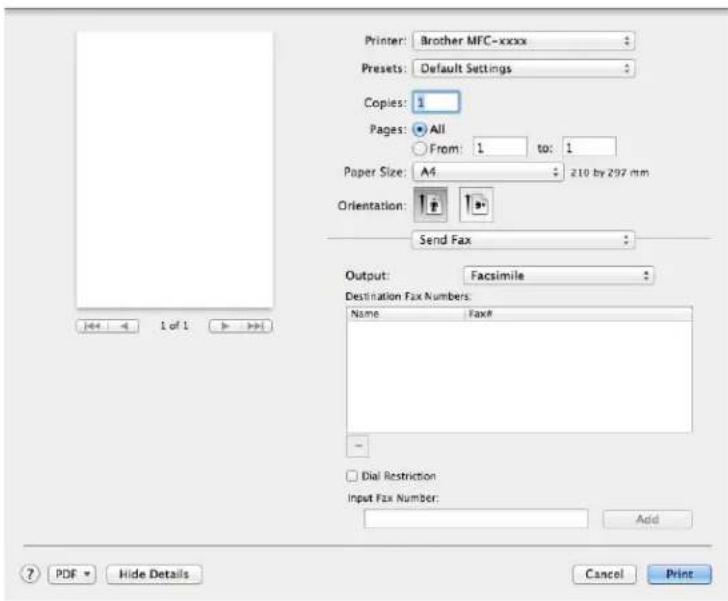Viewport: 728px width, 601px height.
Task: Open the PDF dropdown menu
Action: pyautogui.click(x=72, y=575)
